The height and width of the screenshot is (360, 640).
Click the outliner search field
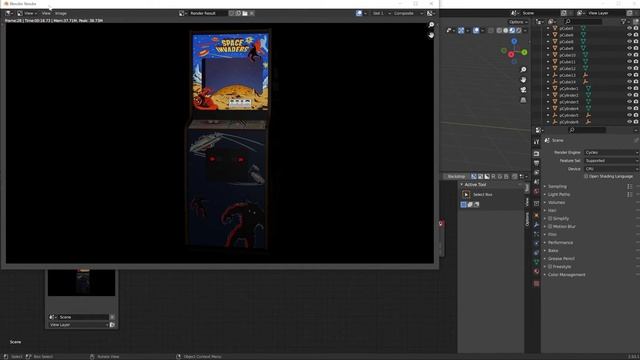583,22
